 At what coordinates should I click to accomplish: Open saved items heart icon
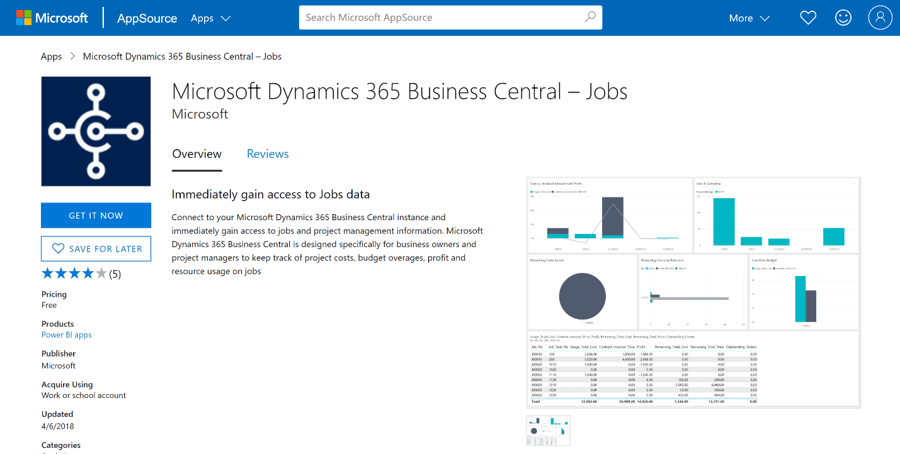[808, 18]
